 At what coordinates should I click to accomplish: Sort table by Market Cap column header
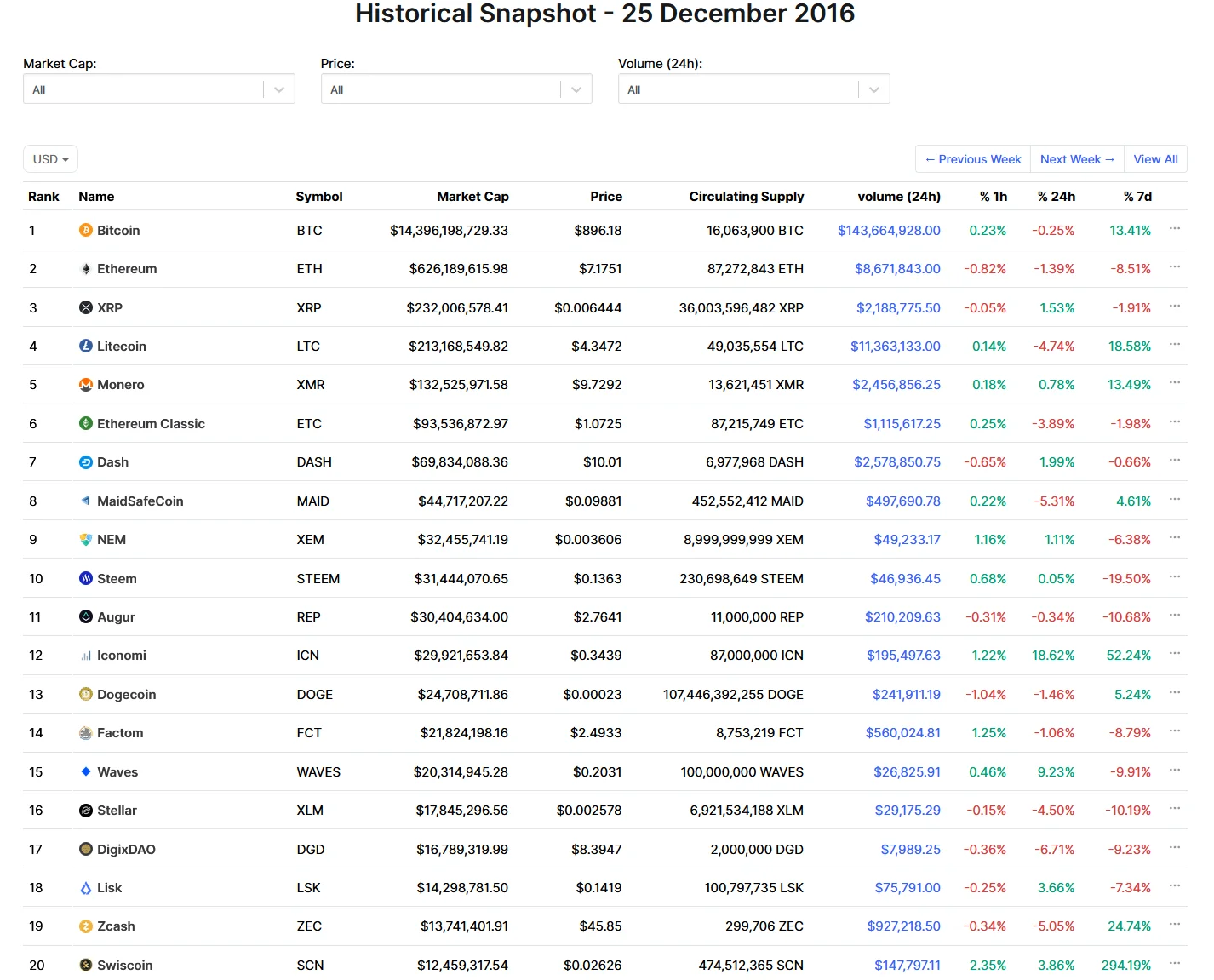pyautogui.click(x=472, y=197)
